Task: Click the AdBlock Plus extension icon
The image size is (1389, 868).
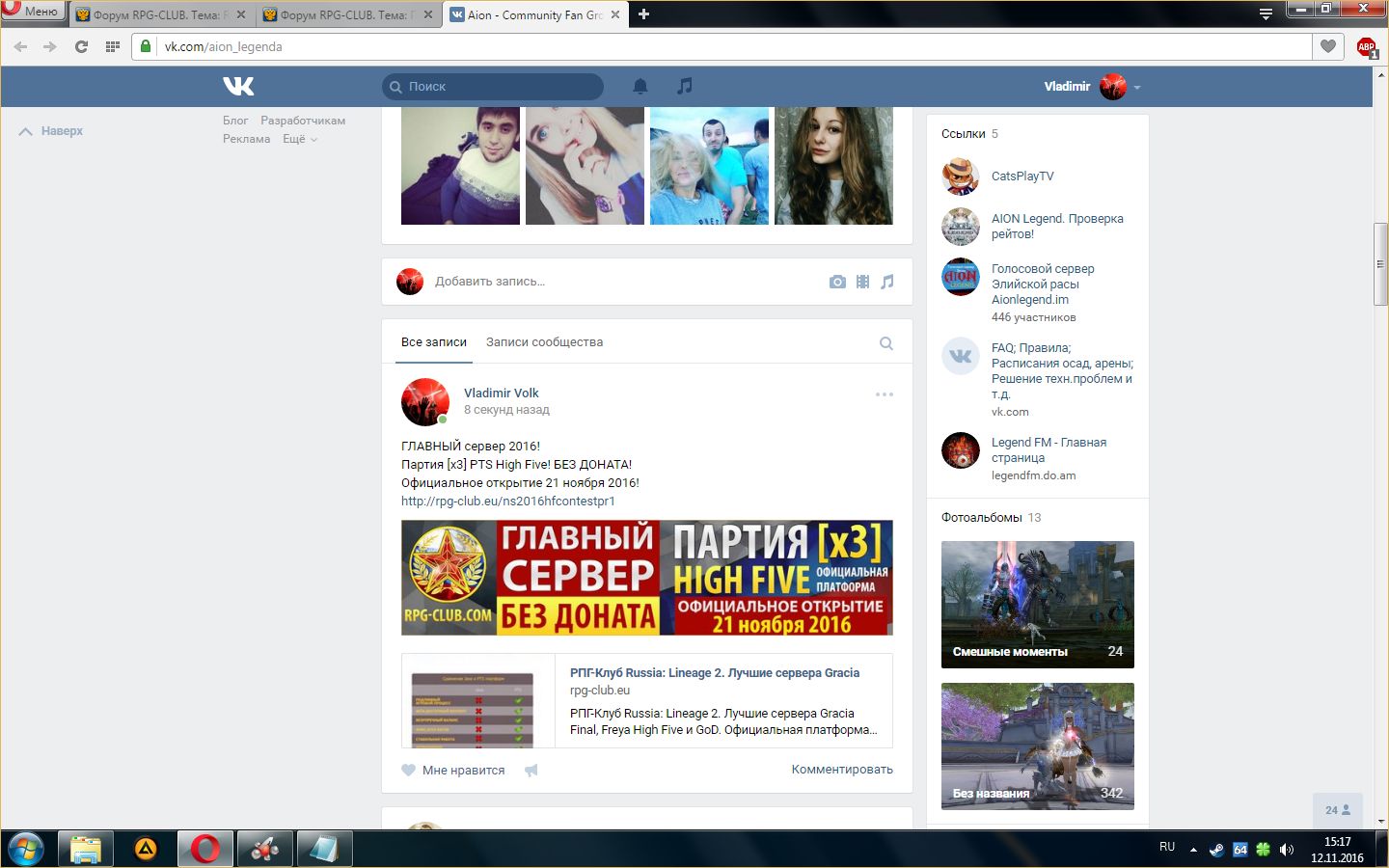Action: 1366,46
